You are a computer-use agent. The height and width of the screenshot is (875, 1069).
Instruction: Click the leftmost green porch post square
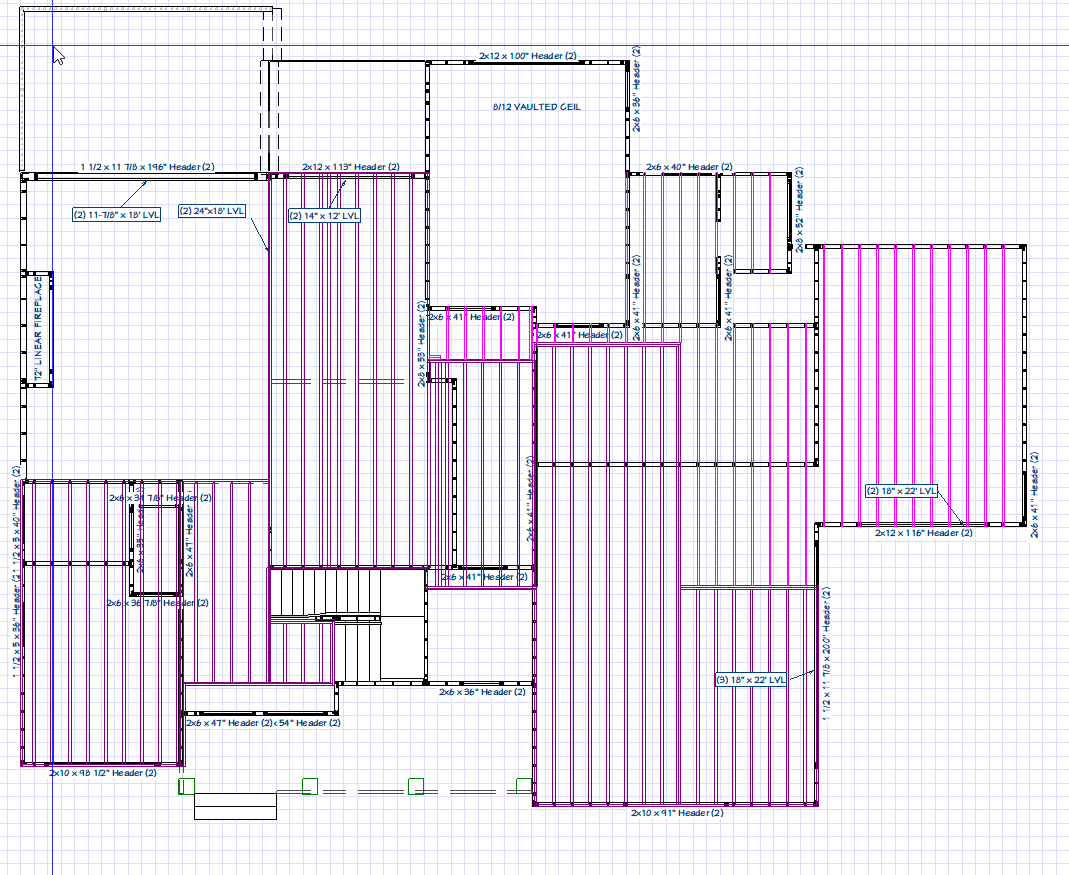186,786
